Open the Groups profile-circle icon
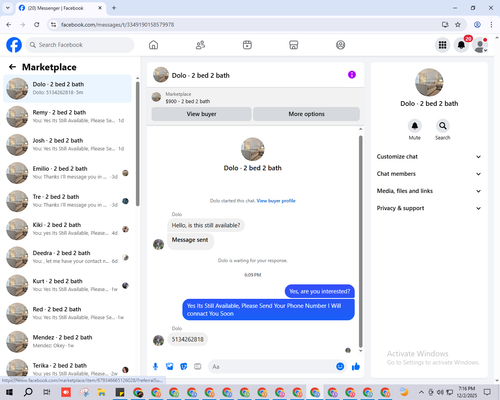Screen dimensions: 500x400 [x=340, y=45]
